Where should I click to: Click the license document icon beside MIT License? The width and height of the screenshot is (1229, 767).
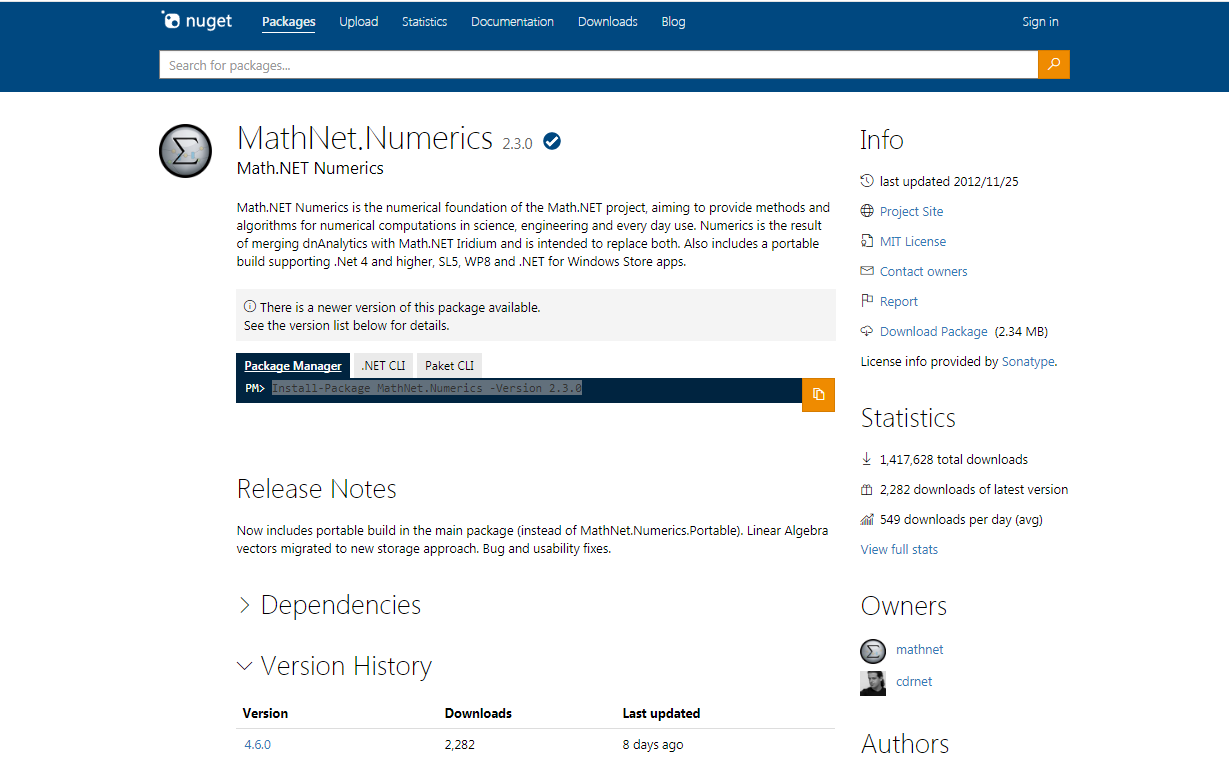[x=867, y=241]
